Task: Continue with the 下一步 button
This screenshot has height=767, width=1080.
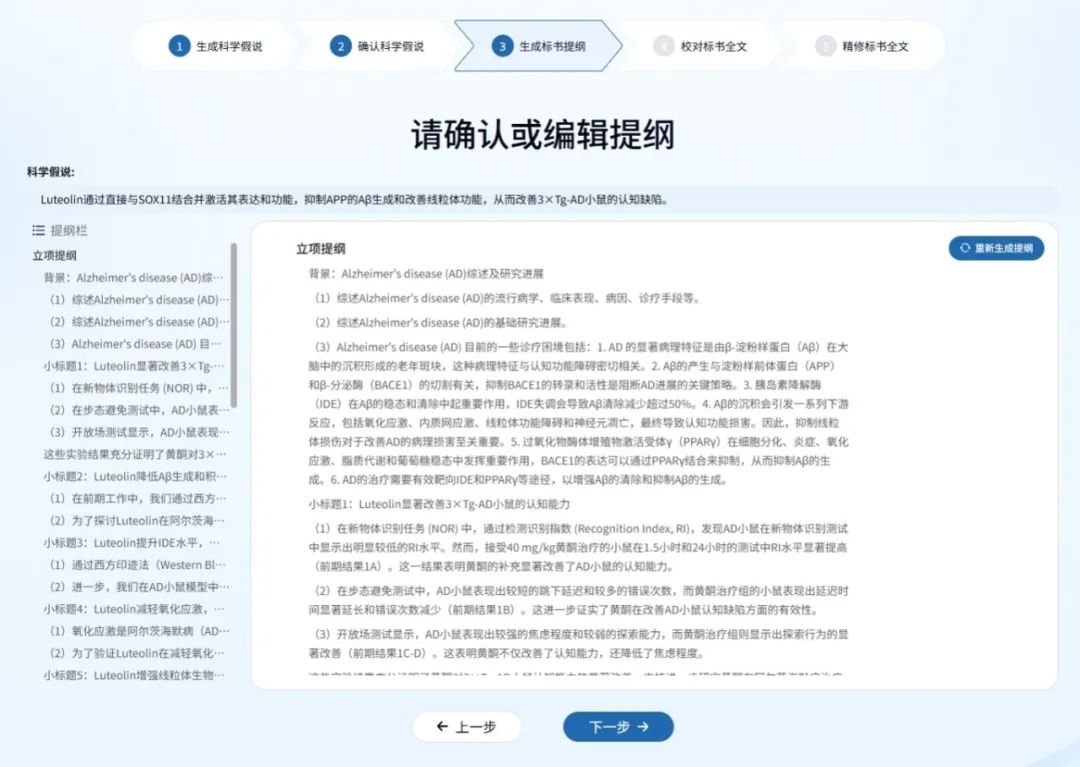Action: tap(618, 726)
